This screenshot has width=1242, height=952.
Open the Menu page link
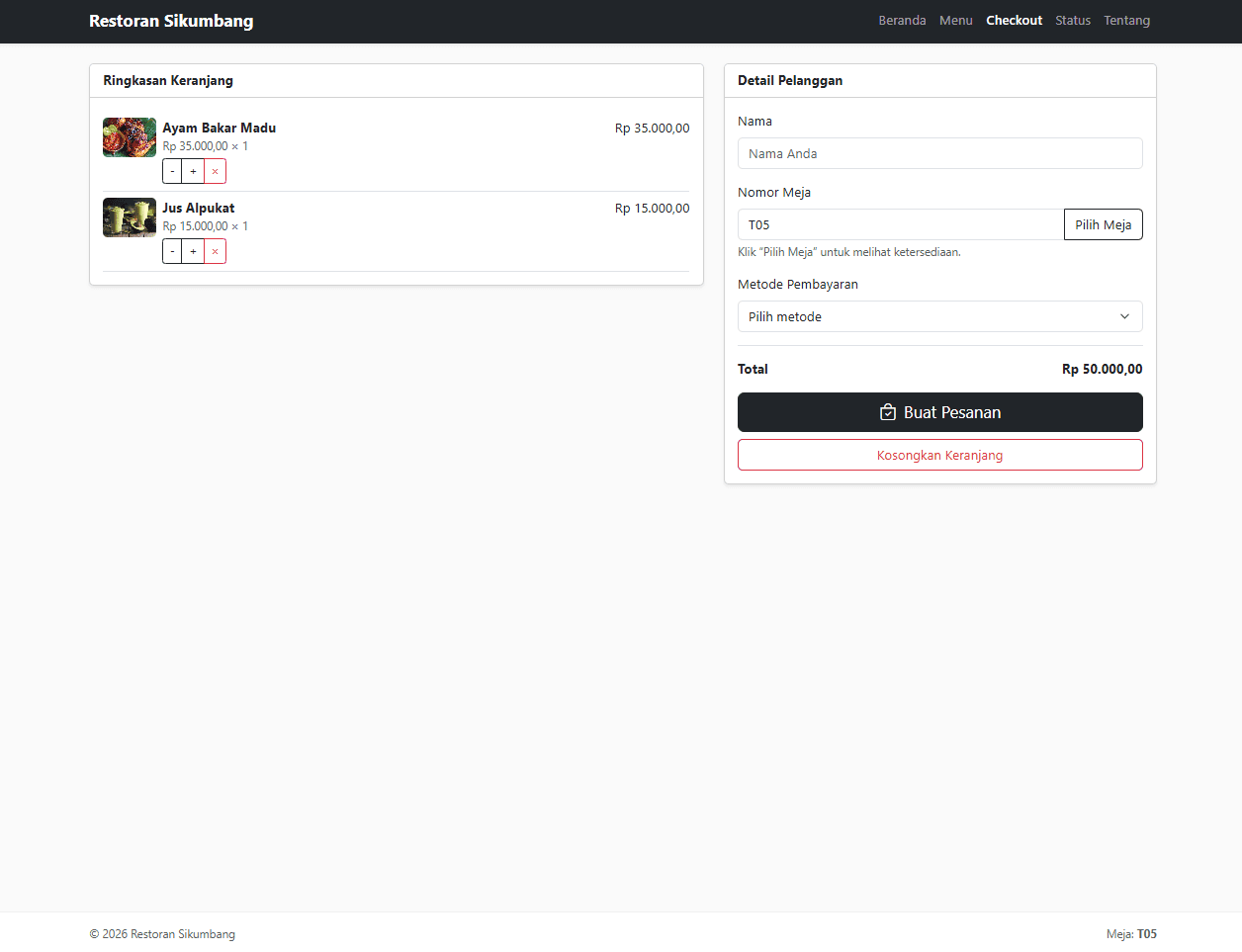pos(955,21)
